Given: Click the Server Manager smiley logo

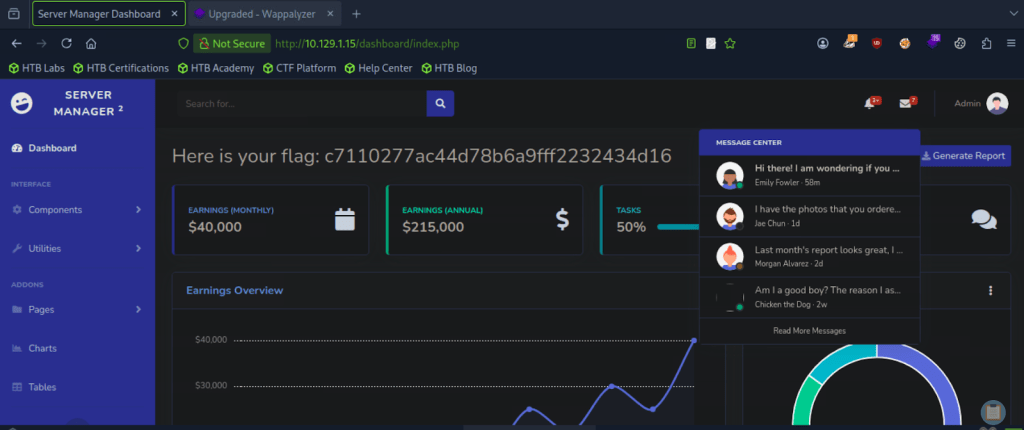Looking at the screenshot, I should [x=21, y=102].
